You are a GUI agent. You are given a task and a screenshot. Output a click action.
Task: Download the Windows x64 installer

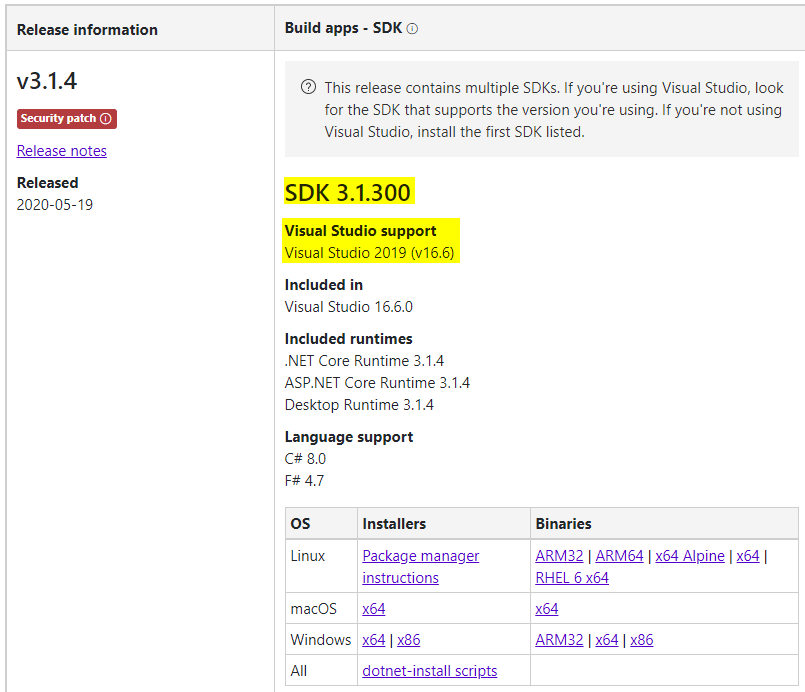coord(373,639)
